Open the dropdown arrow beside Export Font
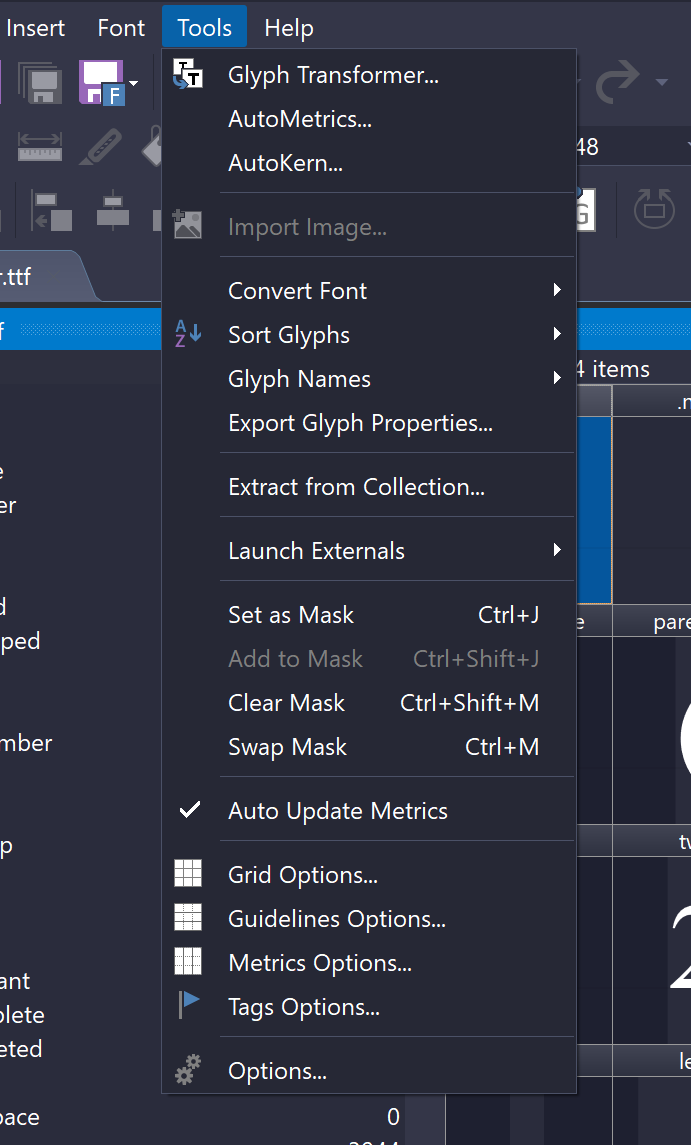 pos(133,82)
